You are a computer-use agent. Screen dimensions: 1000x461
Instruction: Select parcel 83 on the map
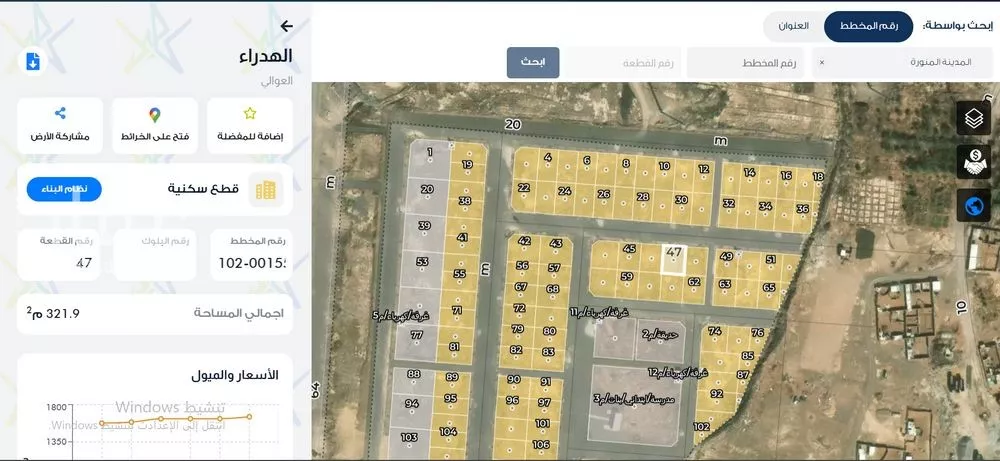(x=548, y=352)
